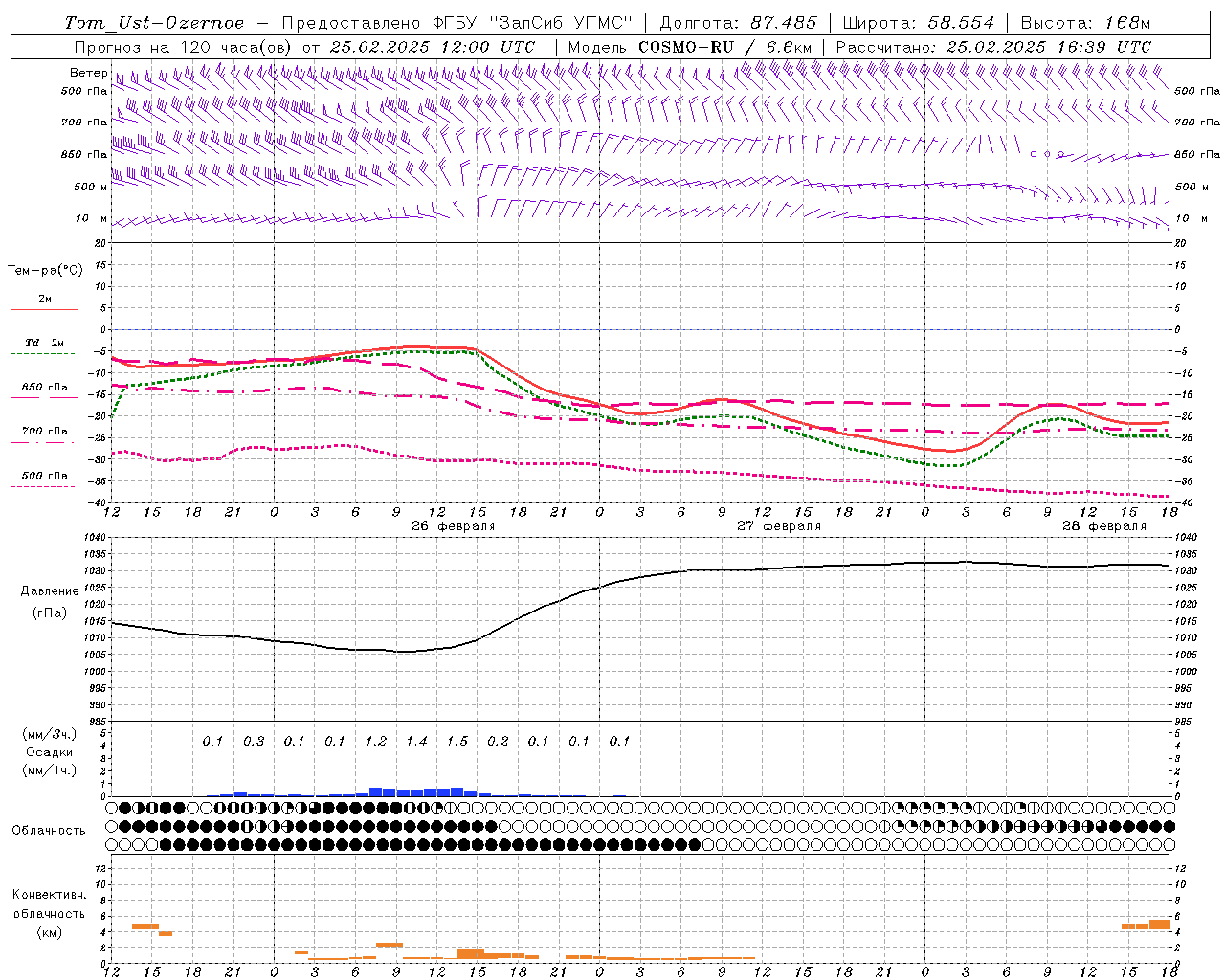
Task: Click the 'Ветер' wind panel label
Action: (x=89, y=73)
